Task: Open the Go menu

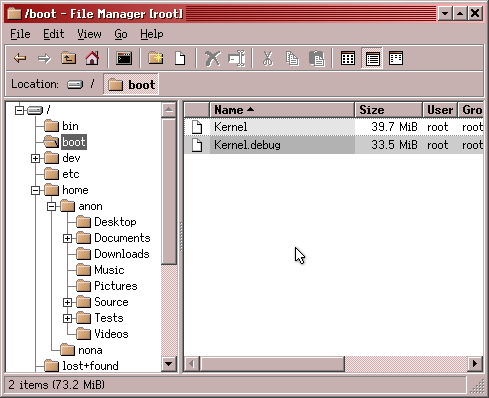Action: 121,34
